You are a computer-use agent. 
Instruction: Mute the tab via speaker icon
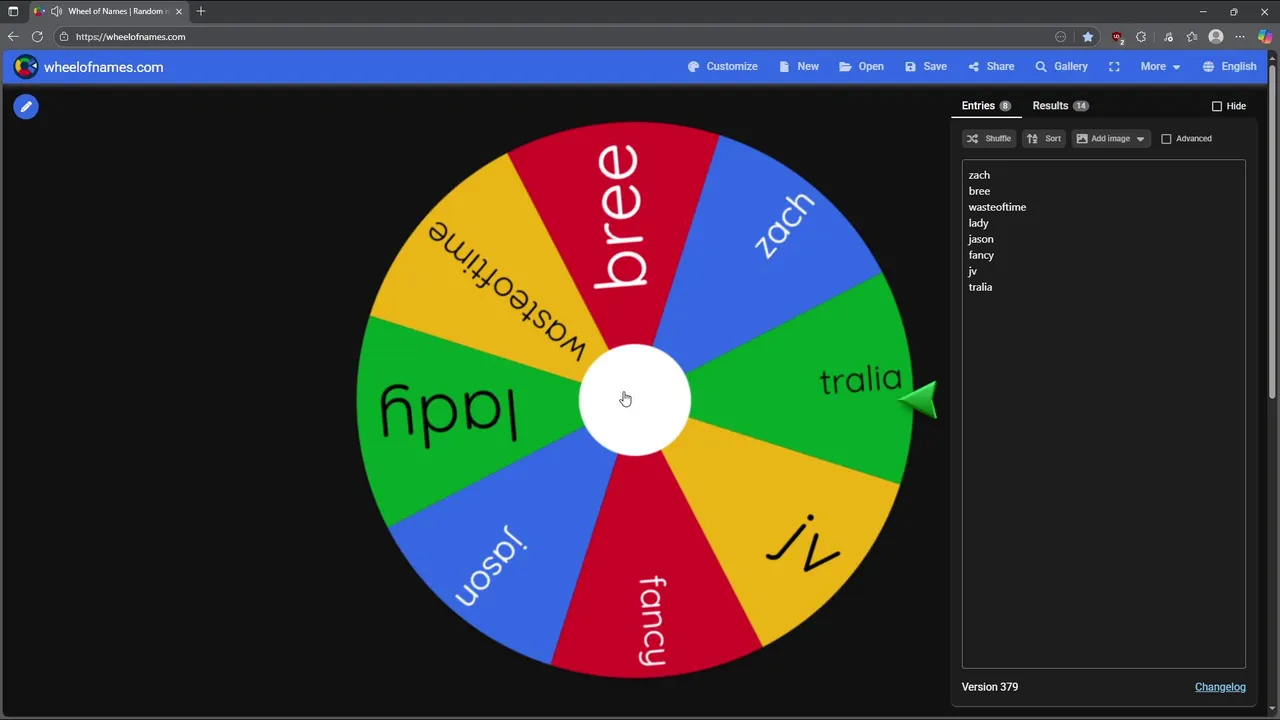tap(56, 11)
